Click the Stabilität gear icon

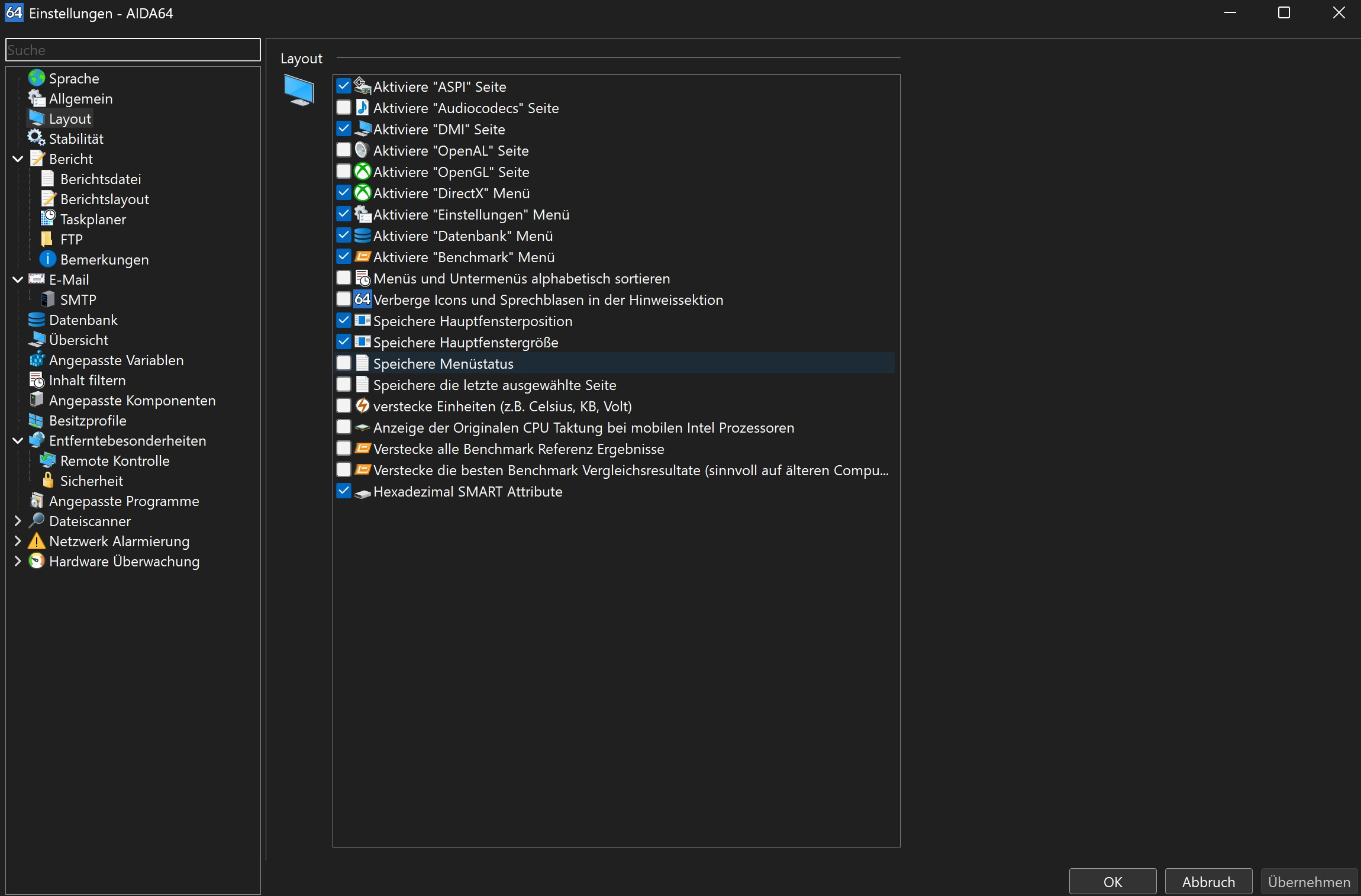coord(37,138)
